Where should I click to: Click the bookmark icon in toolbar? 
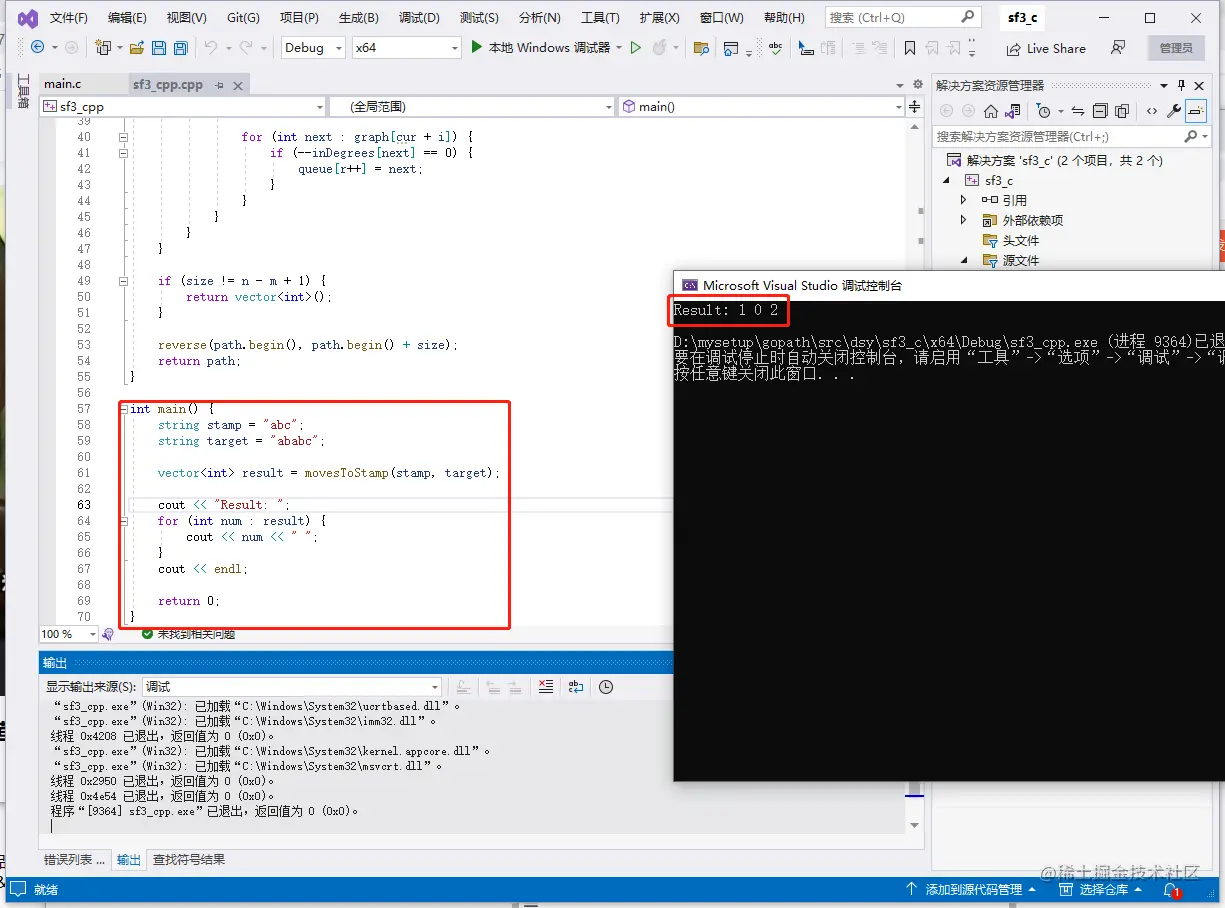(909, 48)
